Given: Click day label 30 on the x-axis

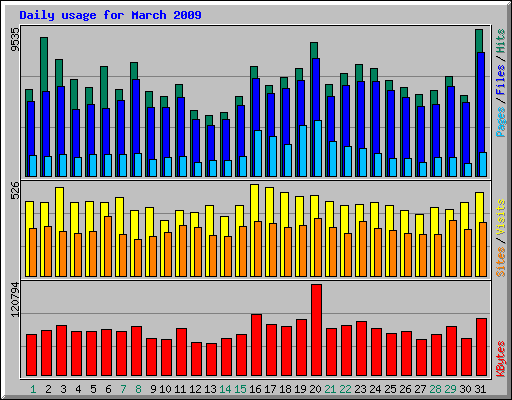Looking at the screenshot, I should [465, 389].
